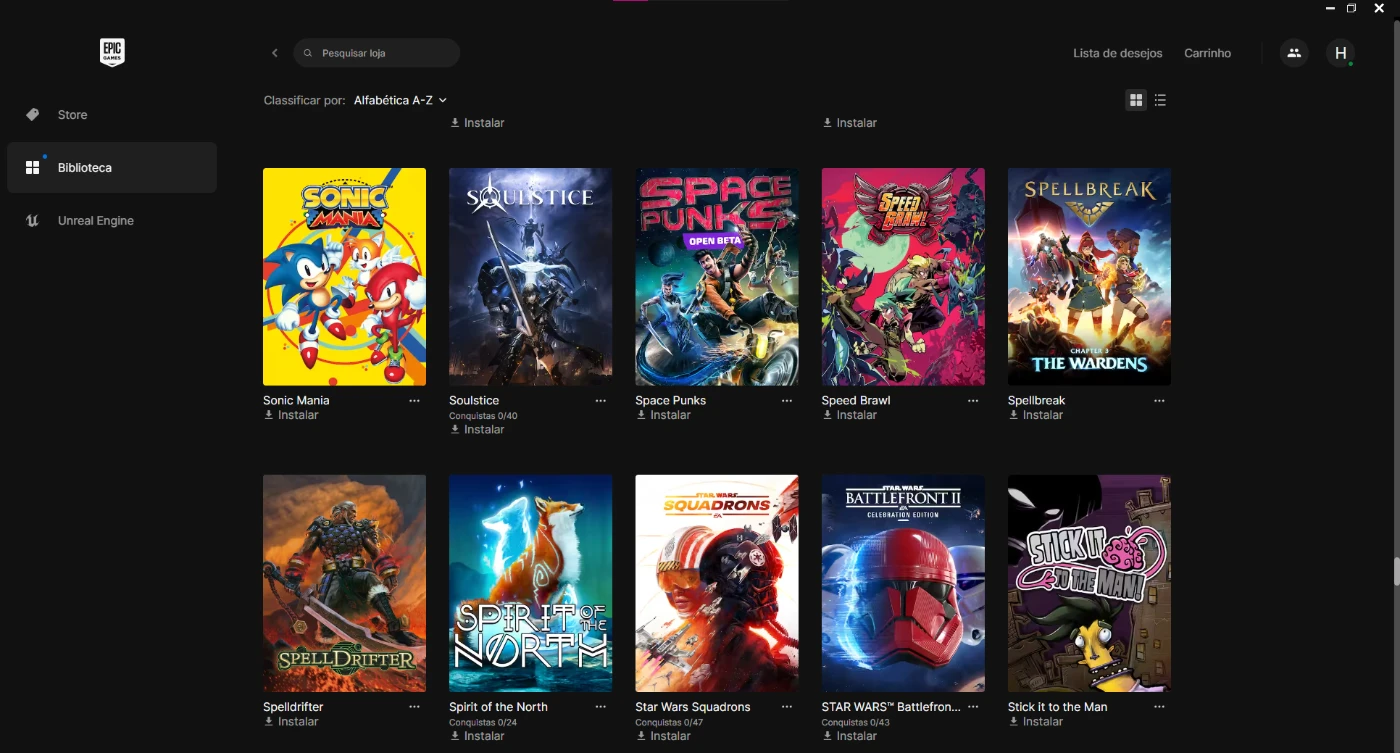
Task: Open the Soulstice cover art
Action: [x=530, y=277]
